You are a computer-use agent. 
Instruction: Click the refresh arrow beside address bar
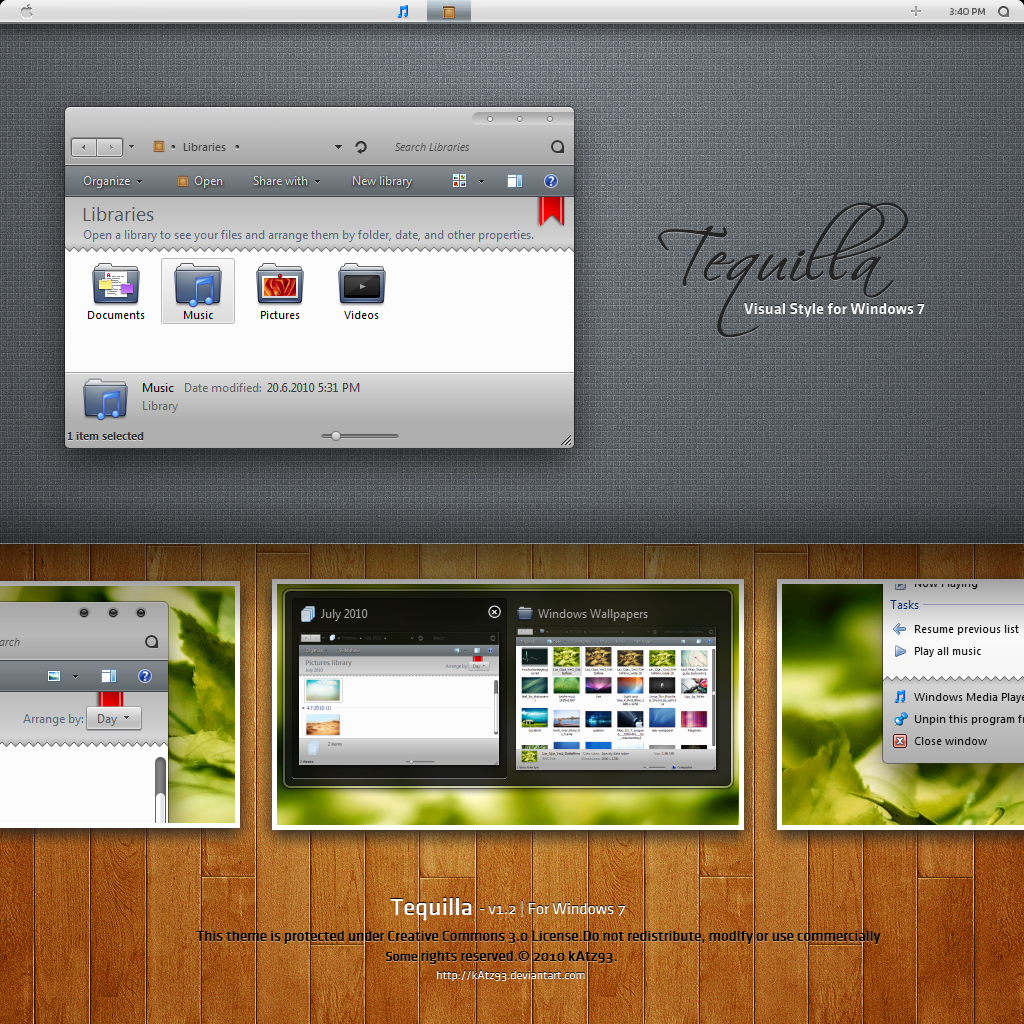(x=360, y=147)
